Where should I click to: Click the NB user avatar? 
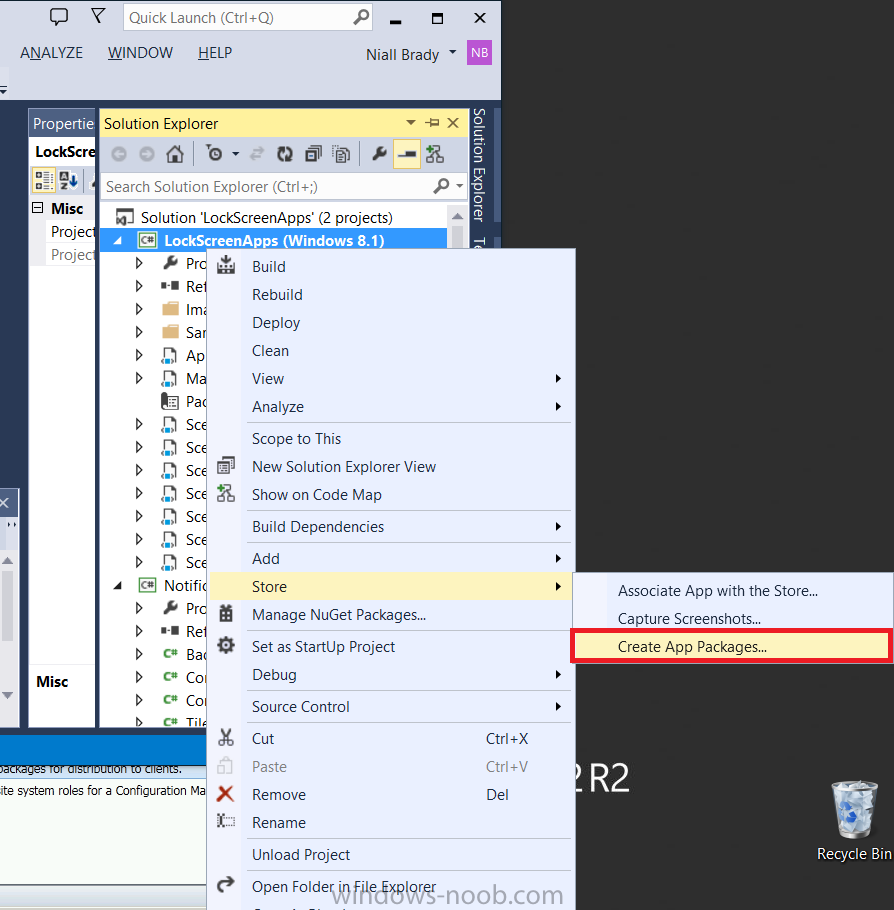(479, 53)
